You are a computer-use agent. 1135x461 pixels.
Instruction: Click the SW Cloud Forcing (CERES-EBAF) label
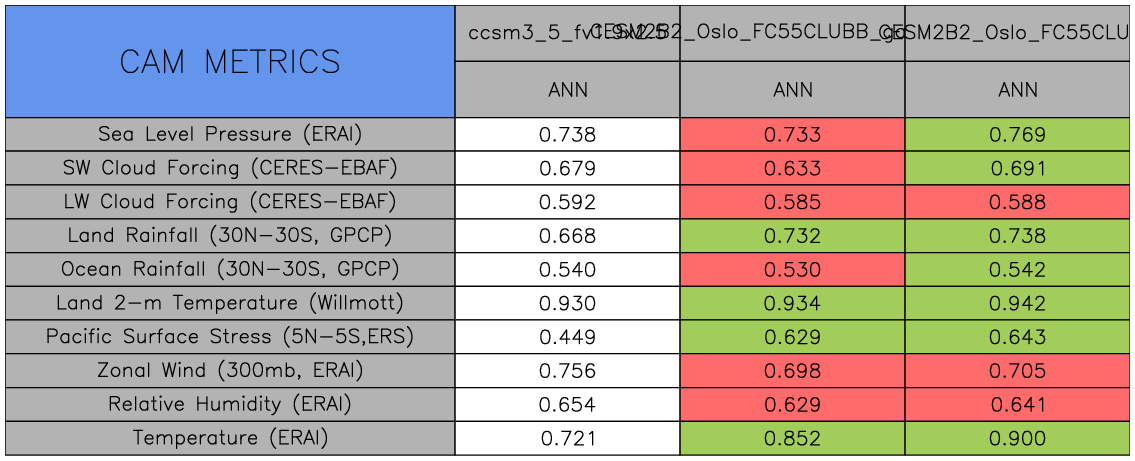pyautogui.click(x=230, y=168)
